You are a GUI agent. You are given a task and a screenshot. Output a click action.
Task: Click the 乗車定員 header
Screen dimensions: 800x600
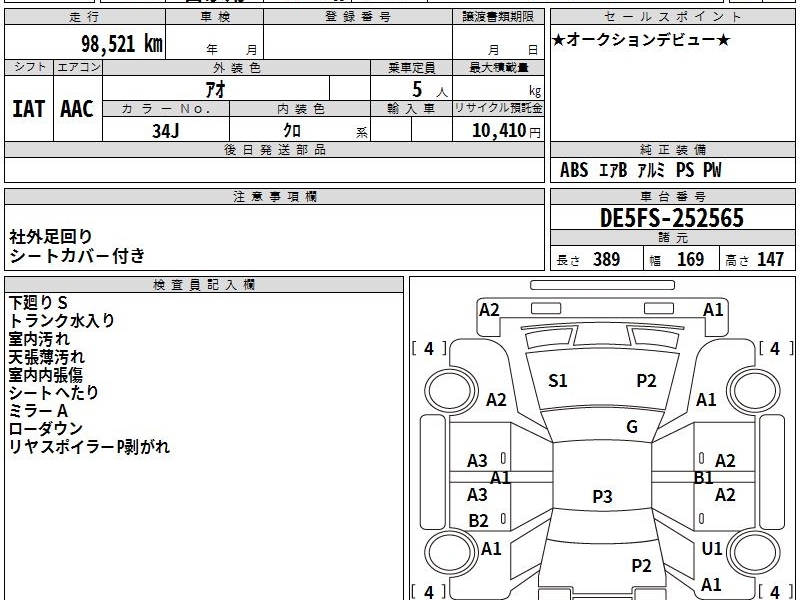click(412, 67)
